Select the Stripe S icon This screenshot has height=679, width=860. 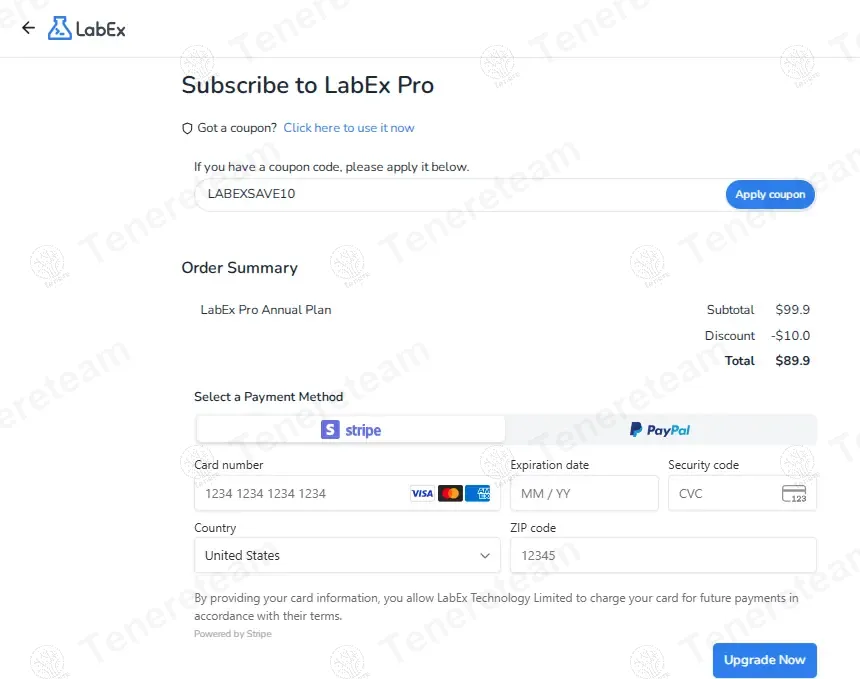coord(330,430)
